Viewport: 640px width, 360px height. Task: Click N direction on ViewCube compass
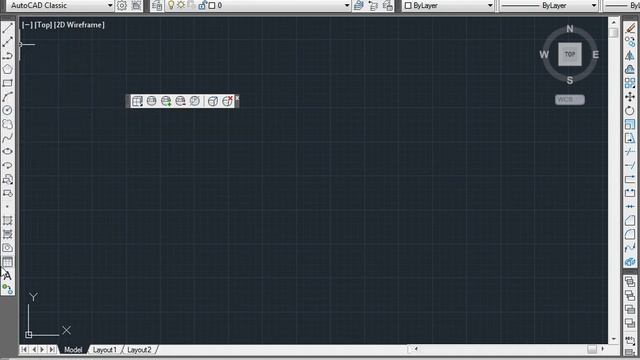(570, 29)
